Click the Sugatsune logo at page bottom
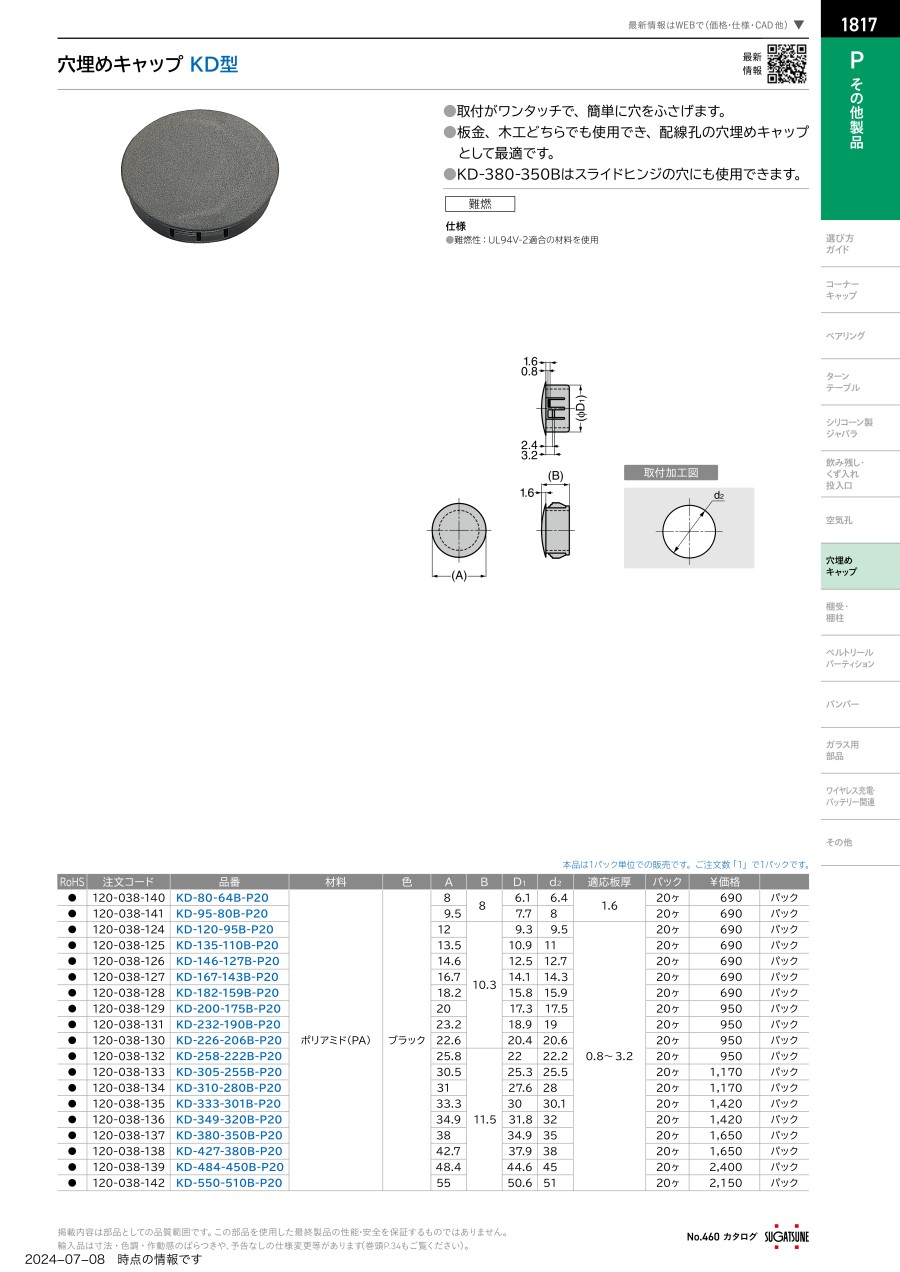This screenshot has width=900, height=1272. click(788, 1237)
